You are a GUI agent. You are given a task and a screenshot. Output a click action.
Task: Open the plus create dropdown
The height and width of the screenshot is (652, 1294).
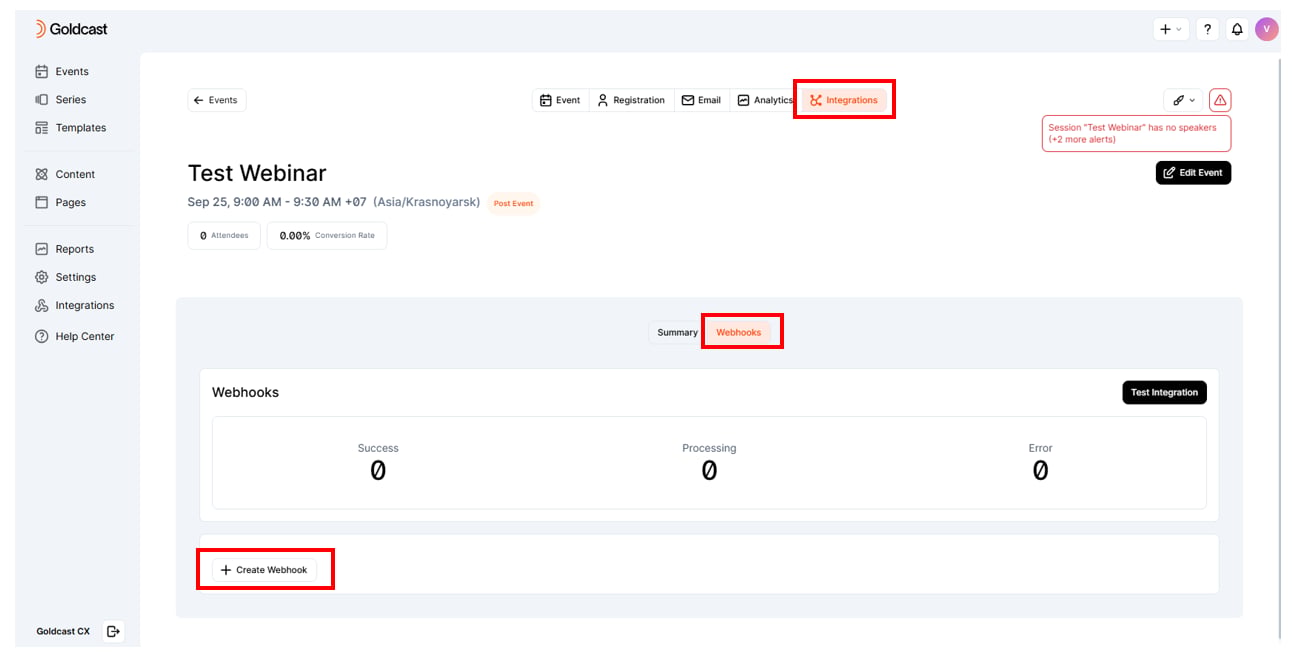pyautogui.click(x=1170, y=29)
